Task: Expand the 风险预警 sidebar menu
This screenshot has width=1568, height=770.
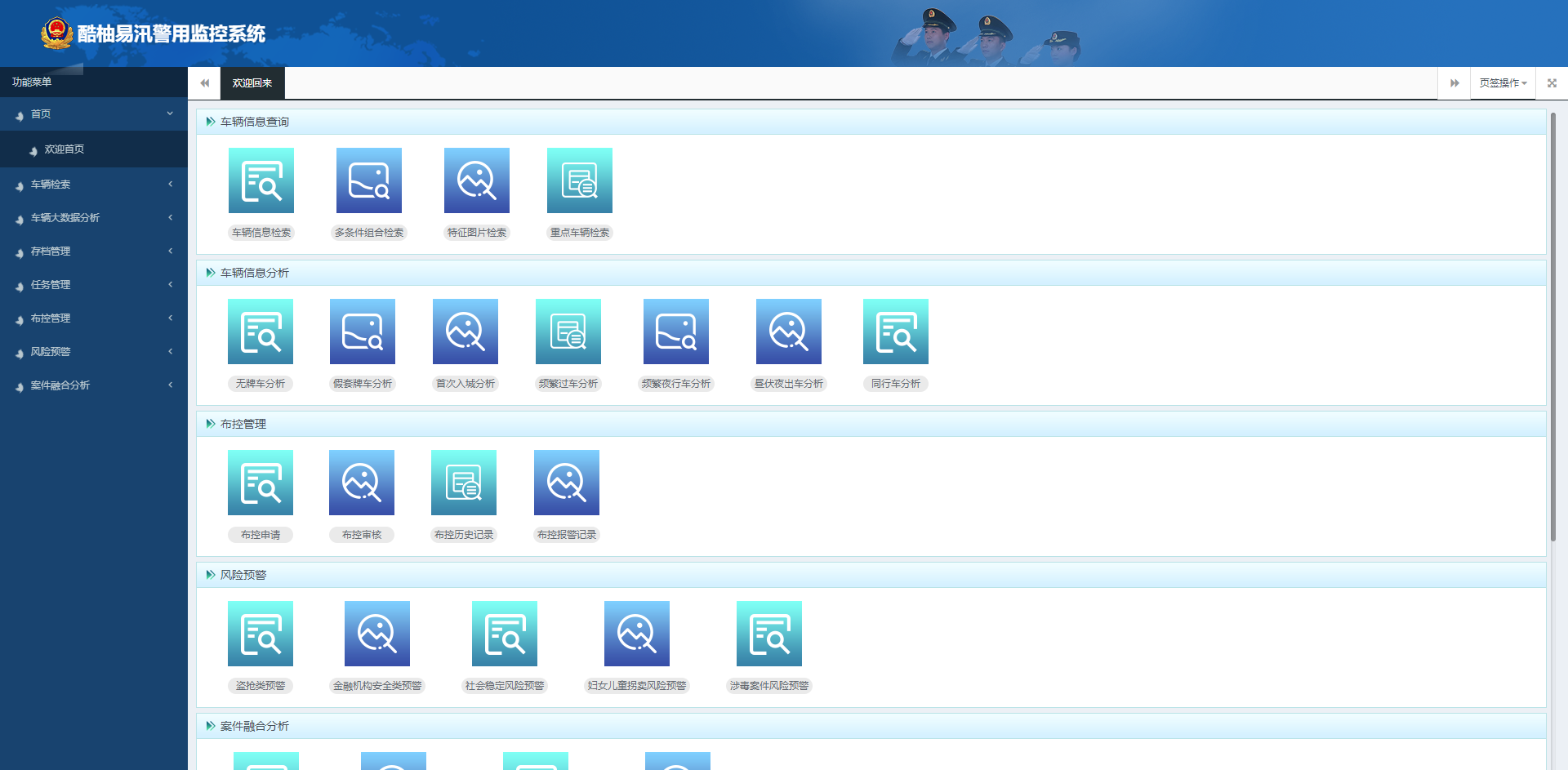Action: (x=94, y=352)
